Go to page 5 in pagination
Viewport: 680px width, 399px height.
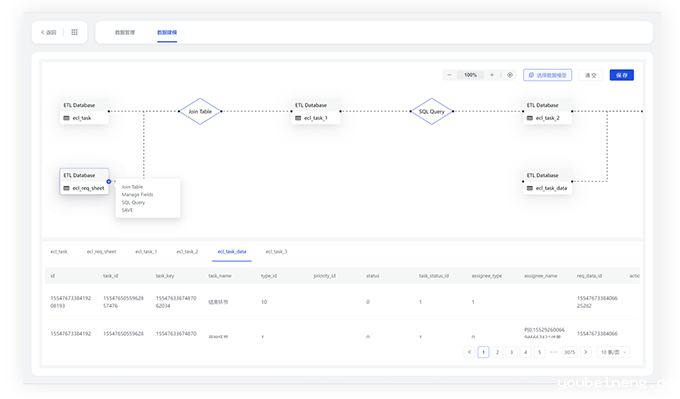pyautogui.click(x=539, y=352)
